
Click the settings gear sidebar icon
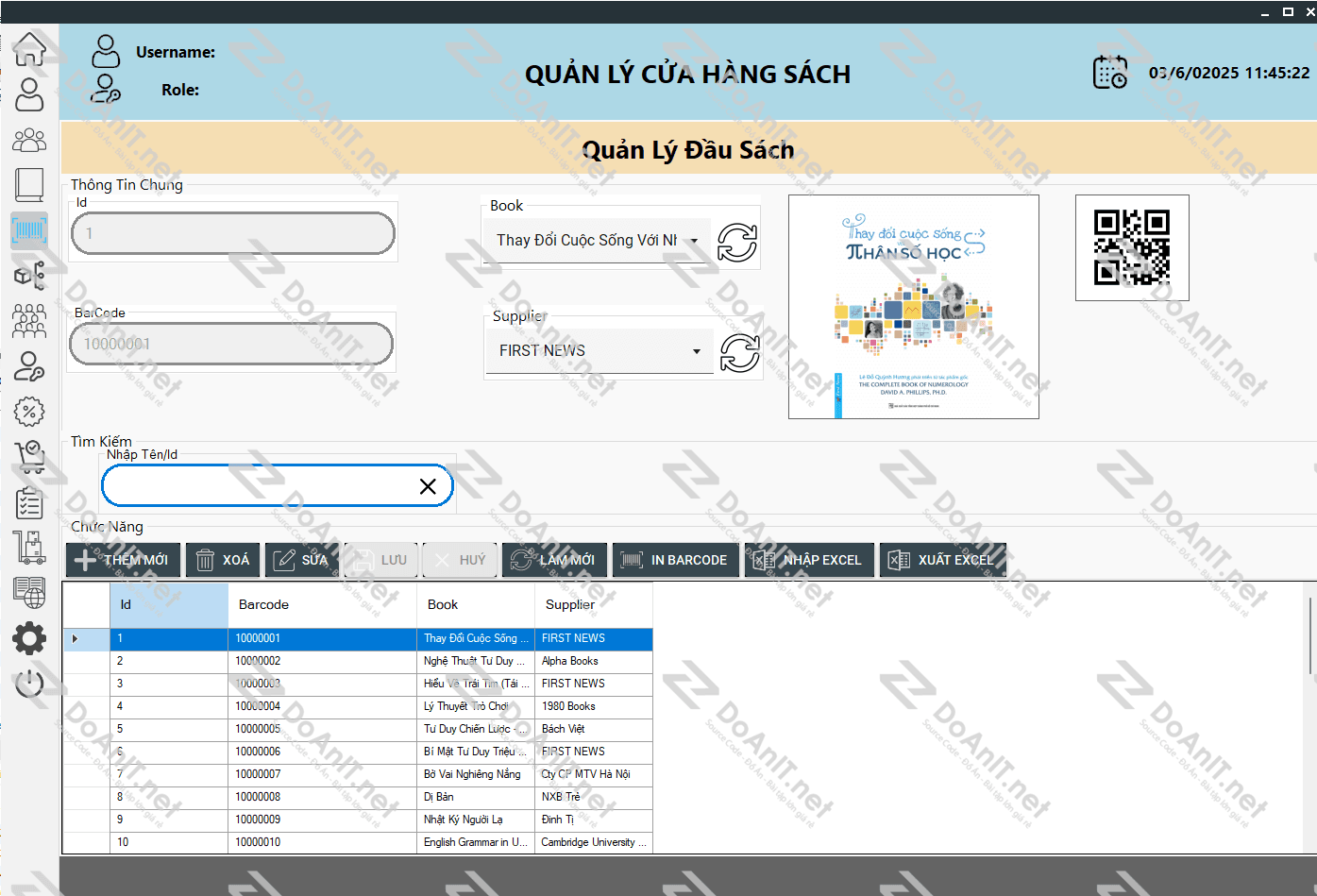click(x=29, y=639)
